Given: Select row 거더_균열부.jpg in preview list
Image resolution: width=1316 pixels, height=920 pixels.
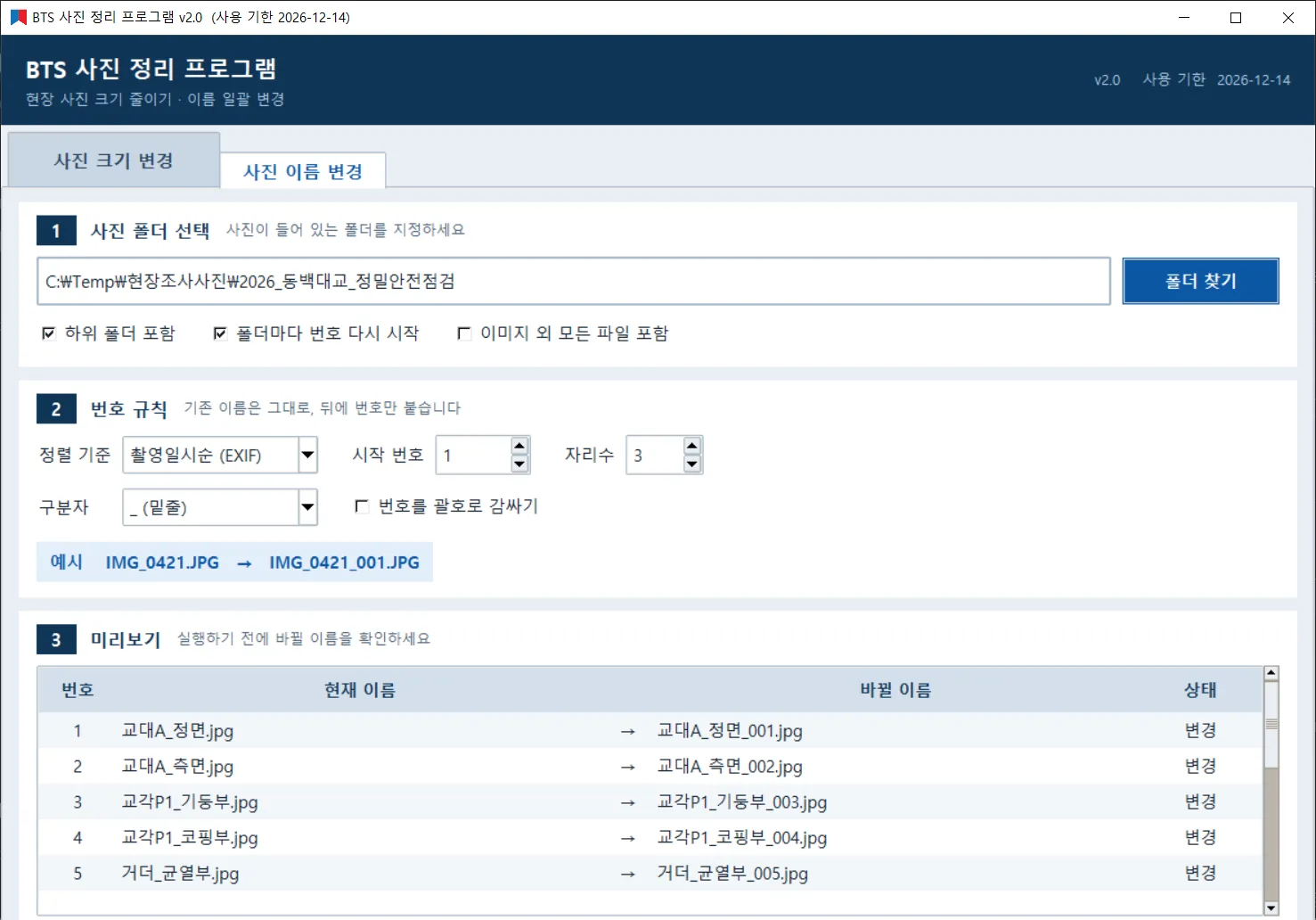Looking at the screenshot, I should tap(650, 873).
